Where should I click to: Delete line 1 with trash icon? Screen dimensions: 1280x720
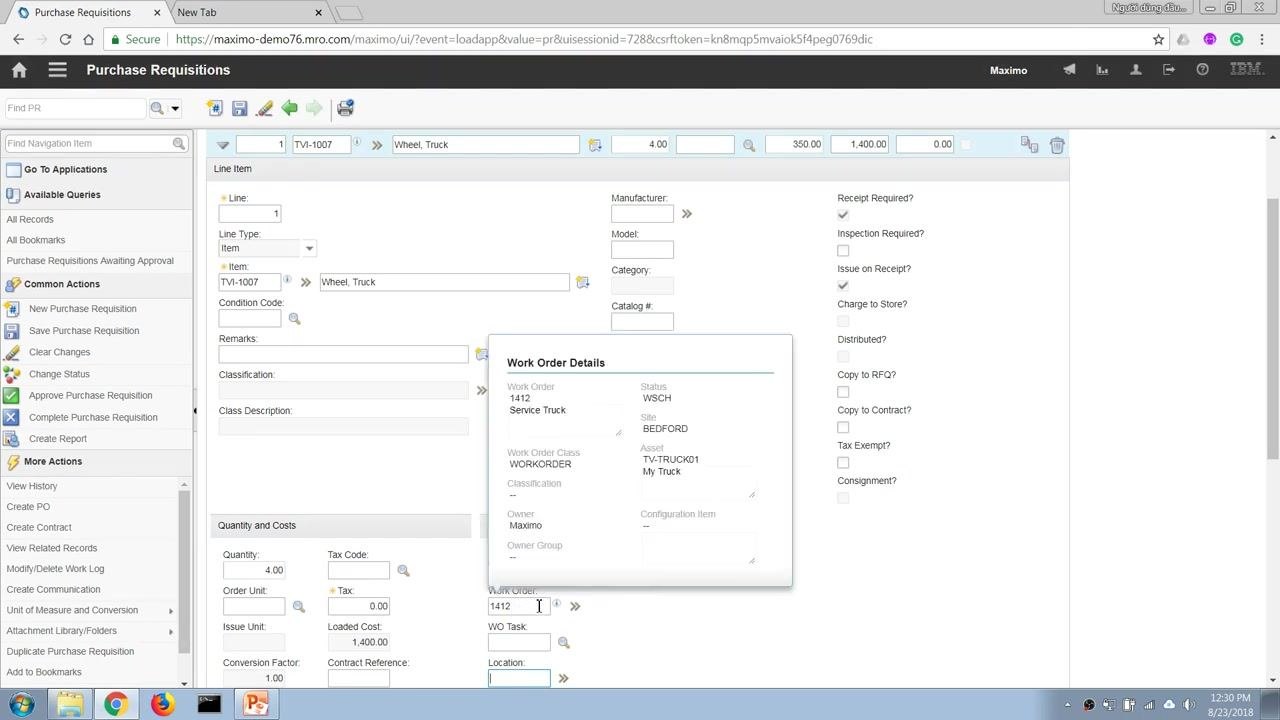[x=1057, y=145]
